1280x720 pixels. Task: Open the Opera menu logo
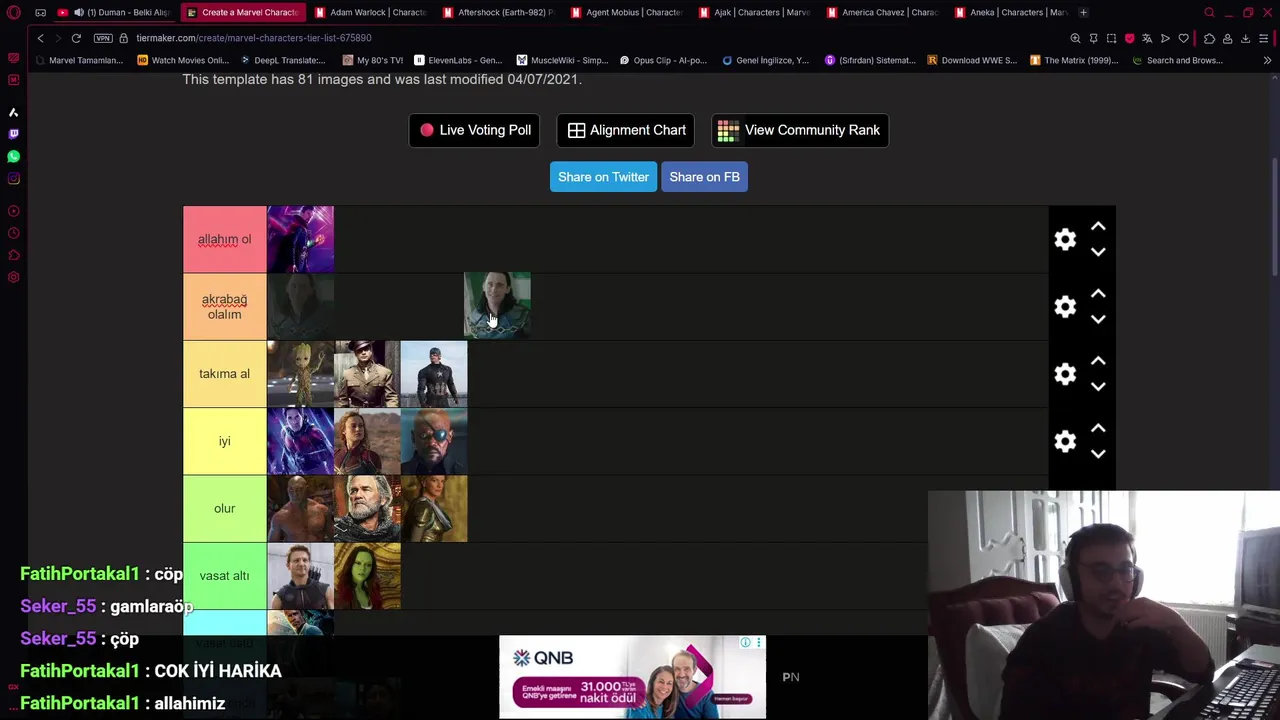13,12
